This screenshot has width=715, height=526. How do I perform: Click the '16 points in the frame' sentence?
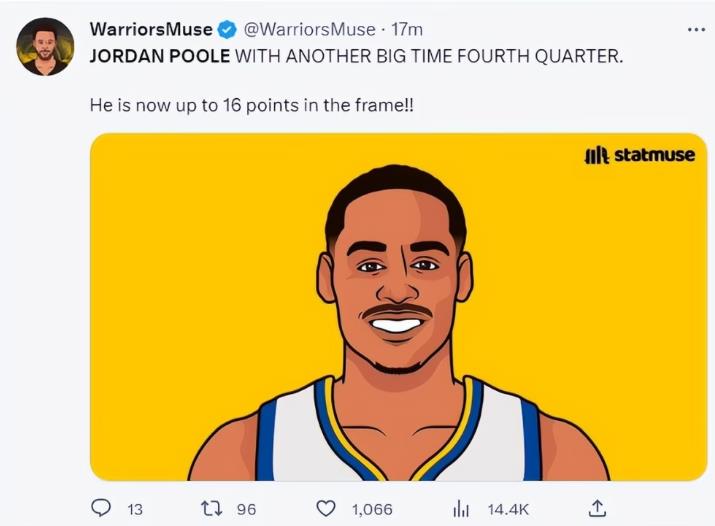[x=251, y=103]
